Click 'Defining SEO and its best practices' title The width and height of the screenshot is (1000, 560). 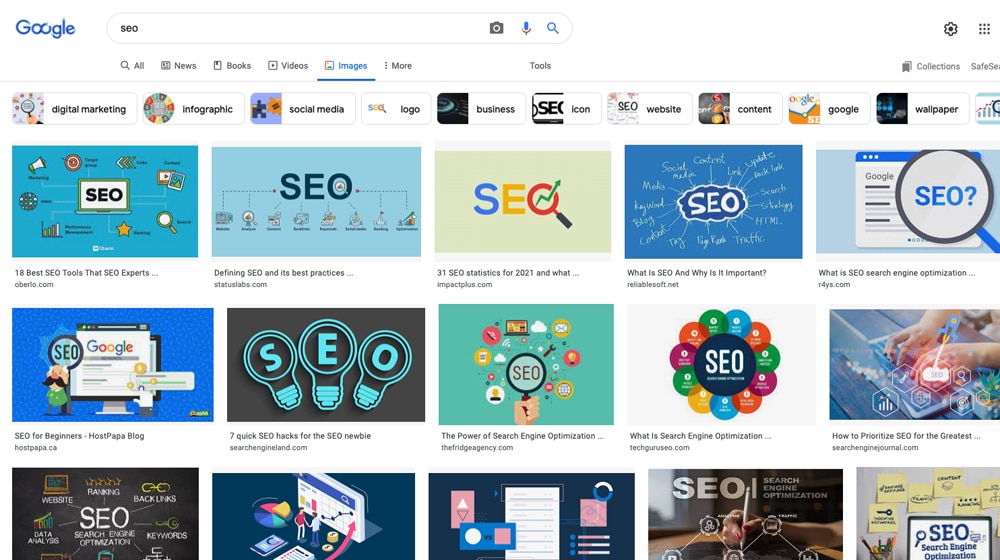coord(284,272)
